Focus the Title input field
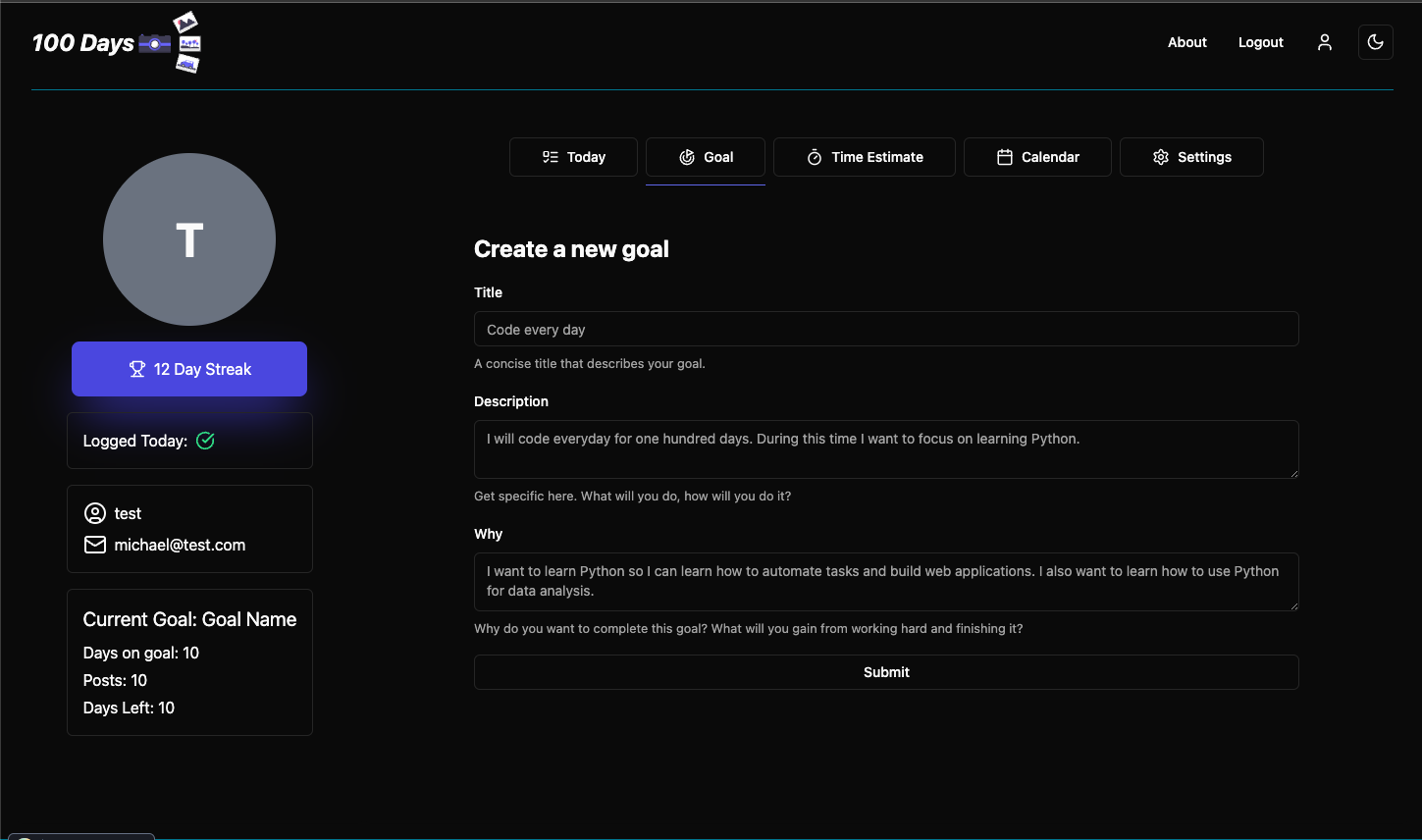 [x=886, y=329]
